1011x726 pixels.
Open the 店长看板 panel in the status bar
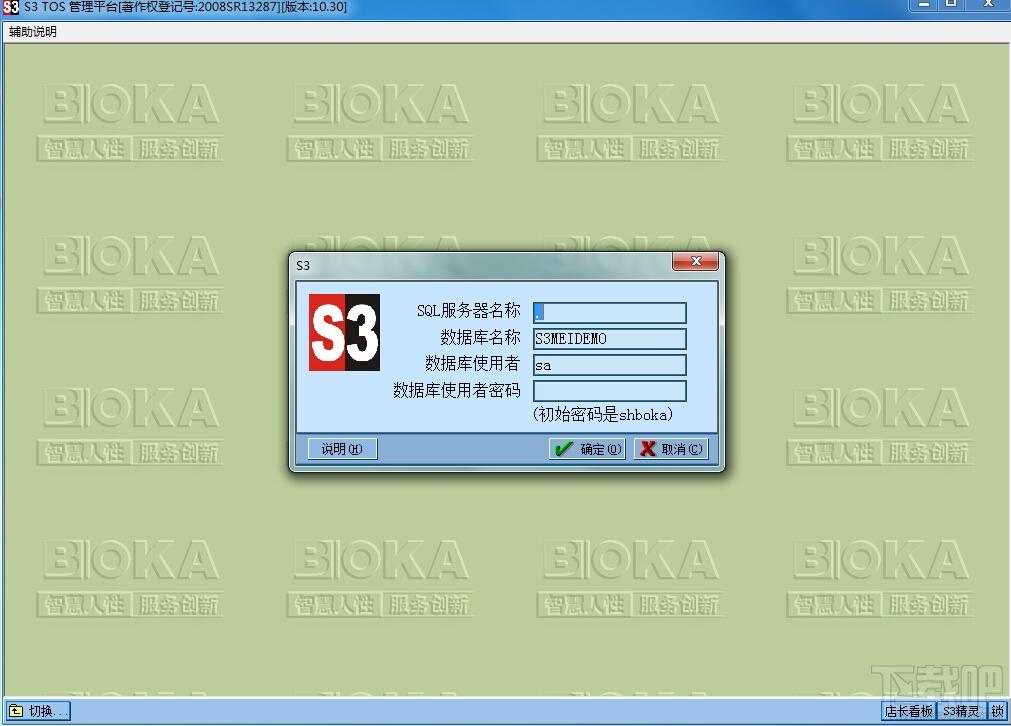point(908,711)
